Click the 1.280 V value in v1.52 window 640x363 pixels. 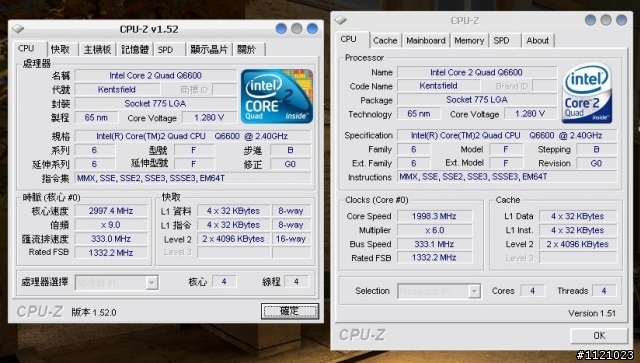coord(209,118)
